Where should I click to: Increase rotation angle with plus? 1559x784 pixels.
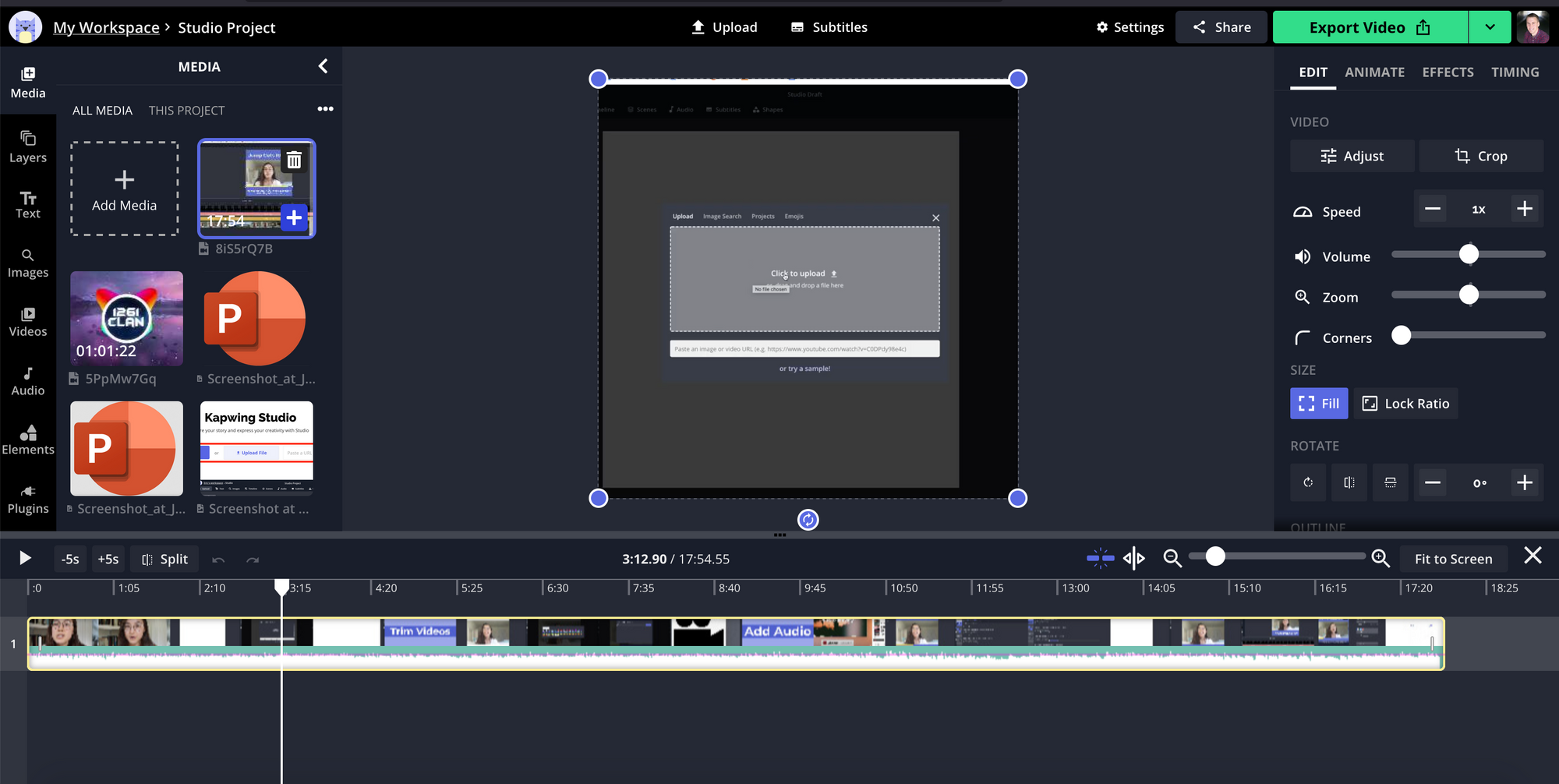1525,482
